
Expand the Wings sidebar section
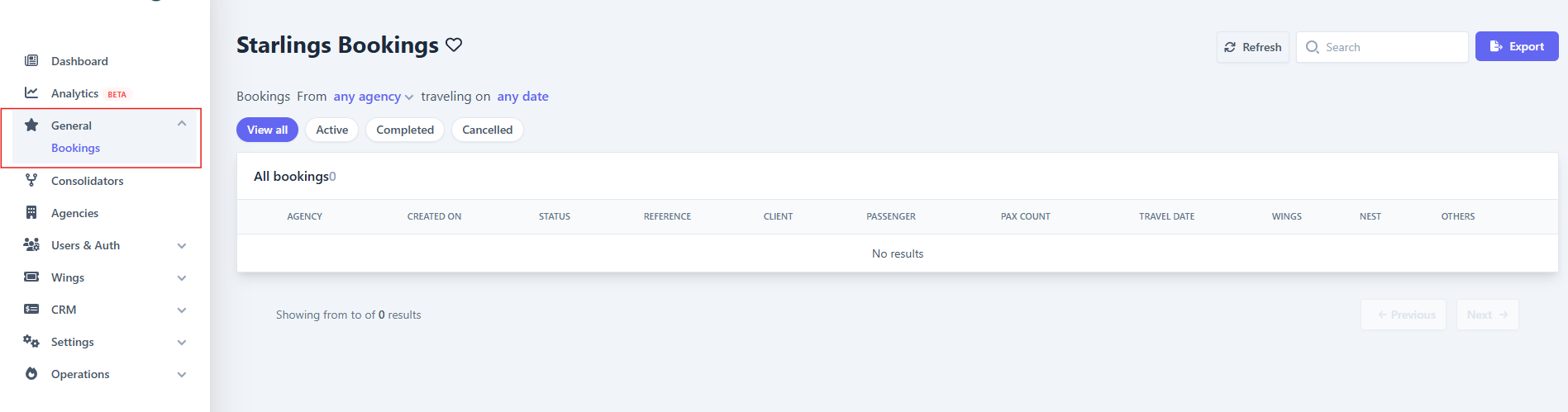tap(182, 278)
